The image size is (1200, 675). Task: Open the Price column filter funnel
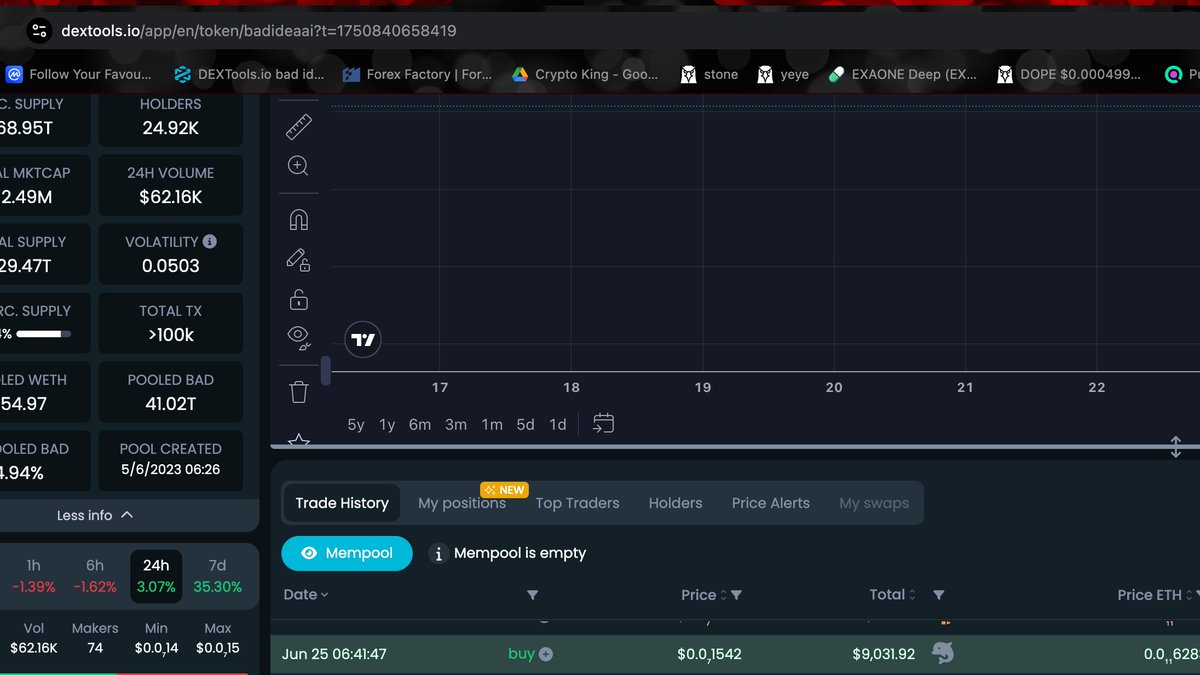click(737, 595)
